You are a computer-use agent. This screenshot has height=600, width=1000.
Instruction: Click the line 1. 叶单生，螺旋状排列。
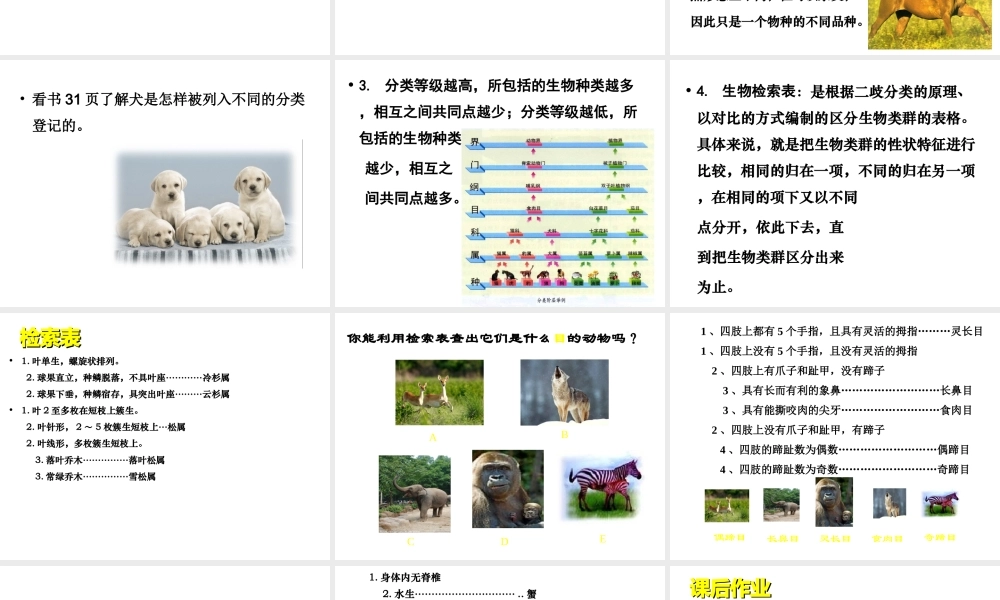point(71,361)
